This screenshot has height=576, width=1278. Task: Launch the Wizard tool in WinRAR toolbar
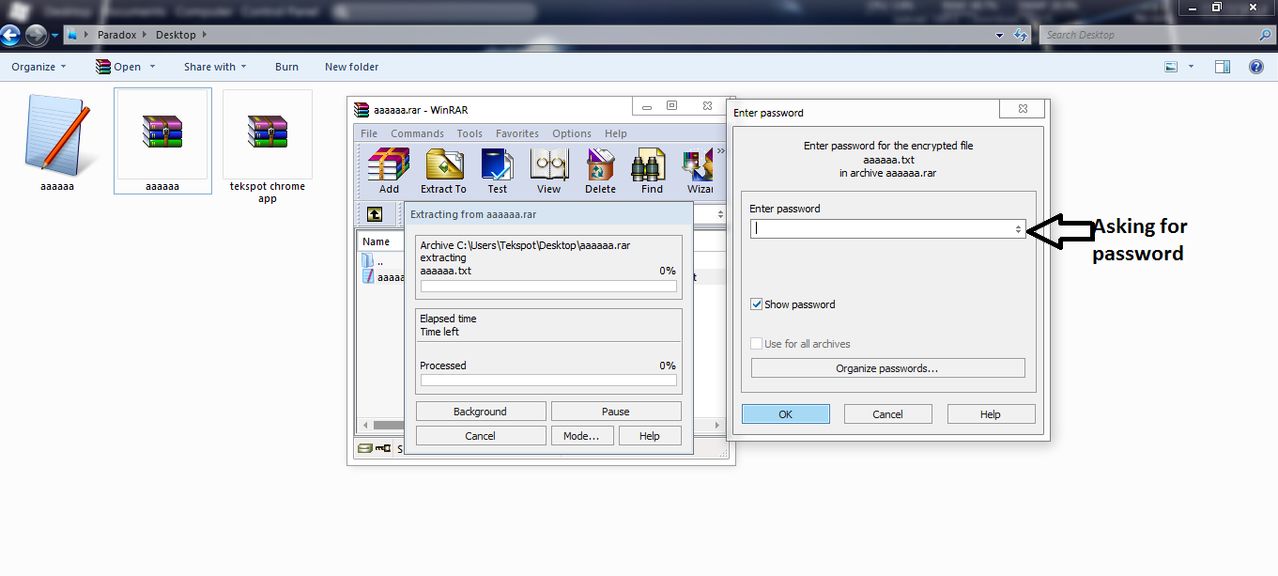point(699,171)
